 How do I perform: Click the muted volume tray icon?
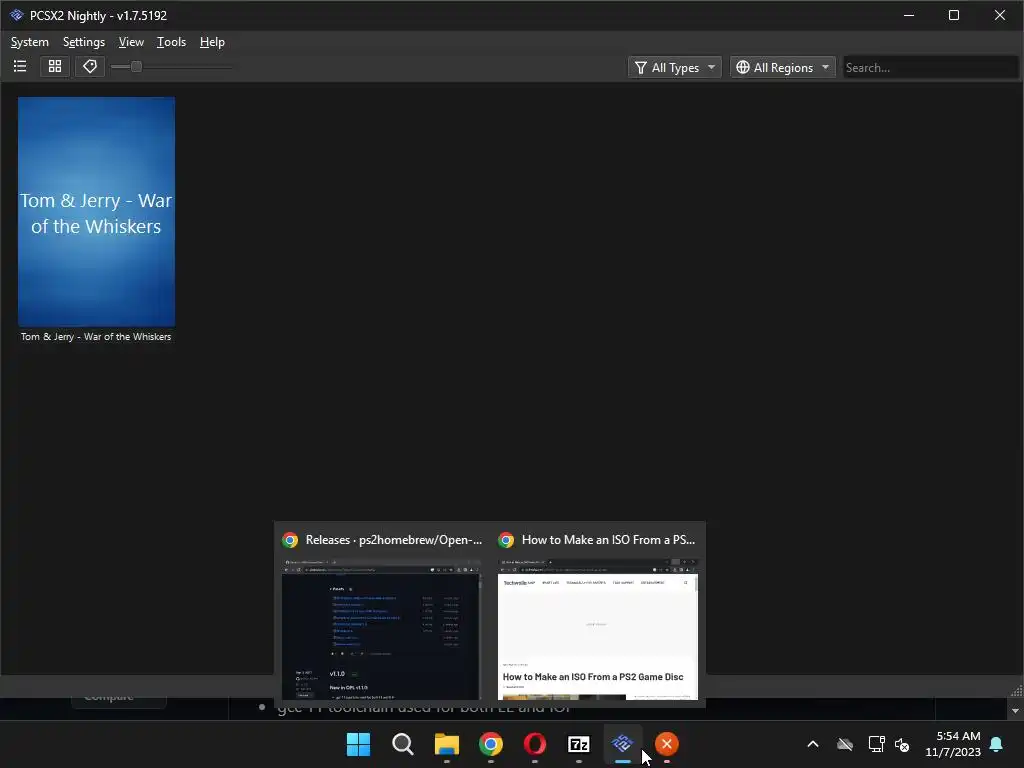[x=902, y=744]
